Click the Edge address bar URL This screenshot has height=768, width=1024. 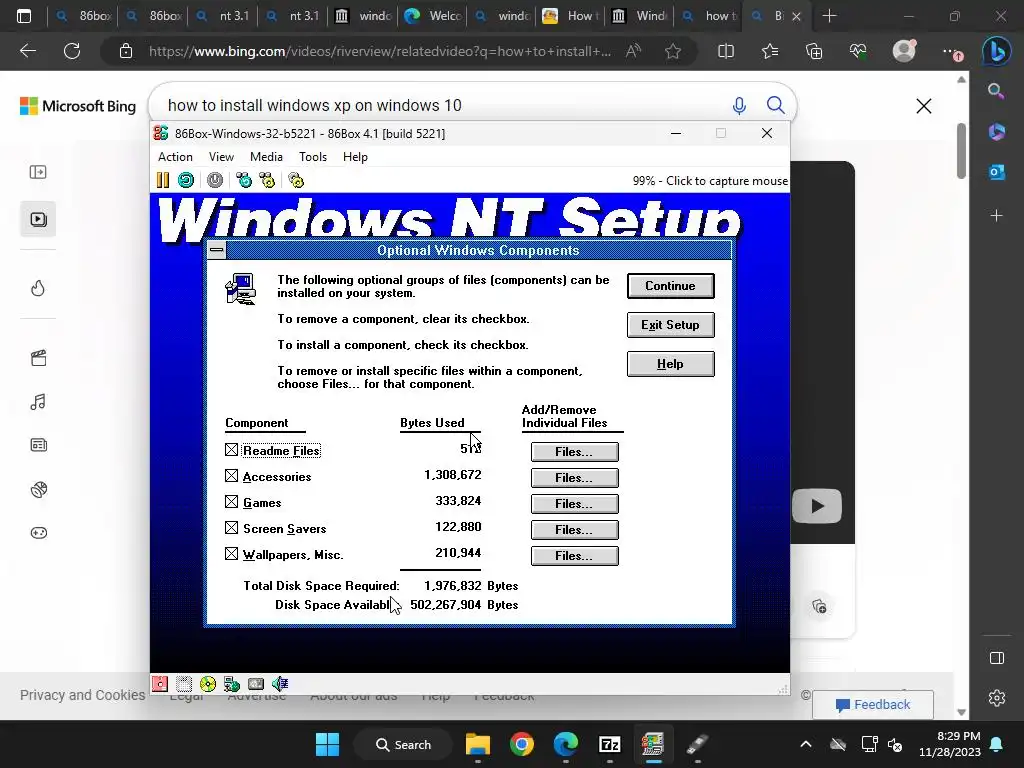(x=379, y=51)
